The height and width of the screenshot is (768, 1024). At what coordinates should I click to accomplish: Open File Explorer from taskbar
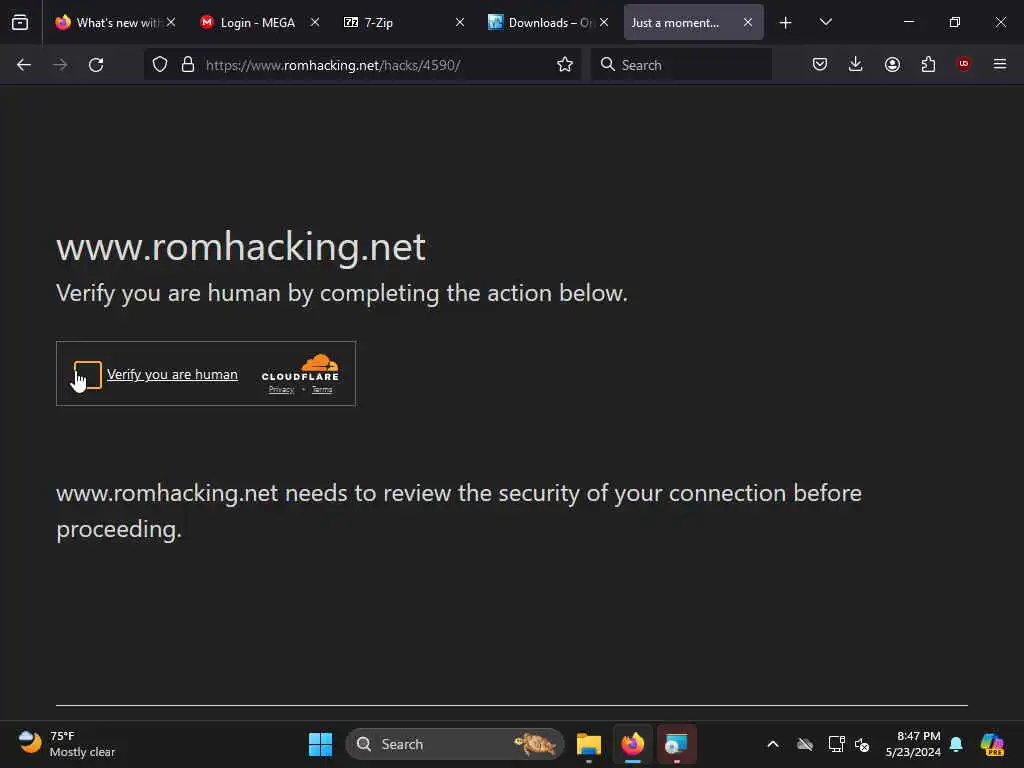[588, 744]
